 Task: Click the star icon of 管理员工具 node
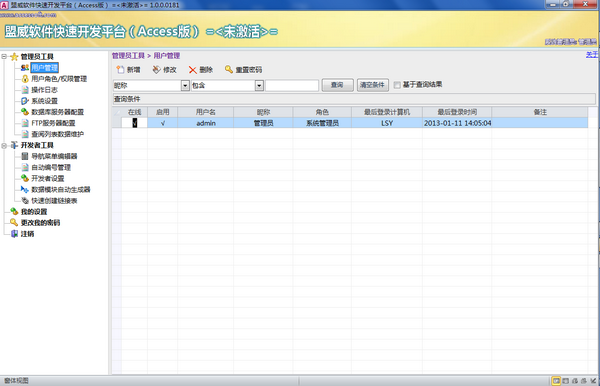point(14,57)
